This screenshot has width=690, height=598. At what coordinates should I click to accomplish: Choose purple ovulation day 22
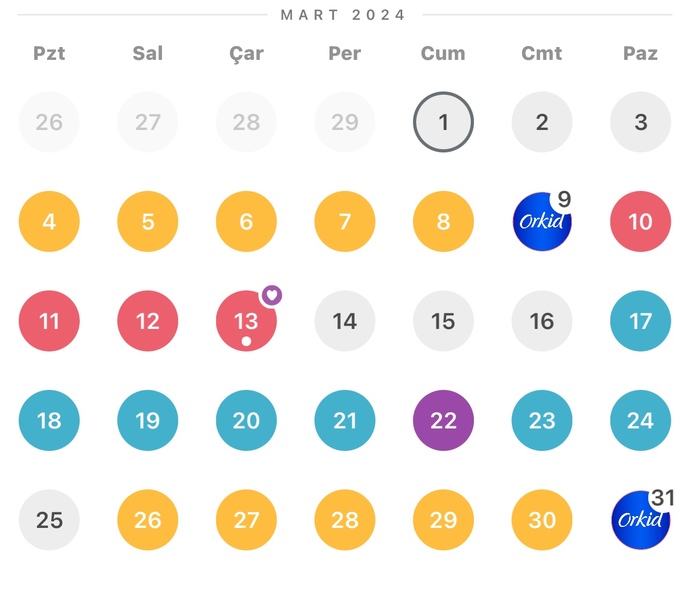[444, 420]
